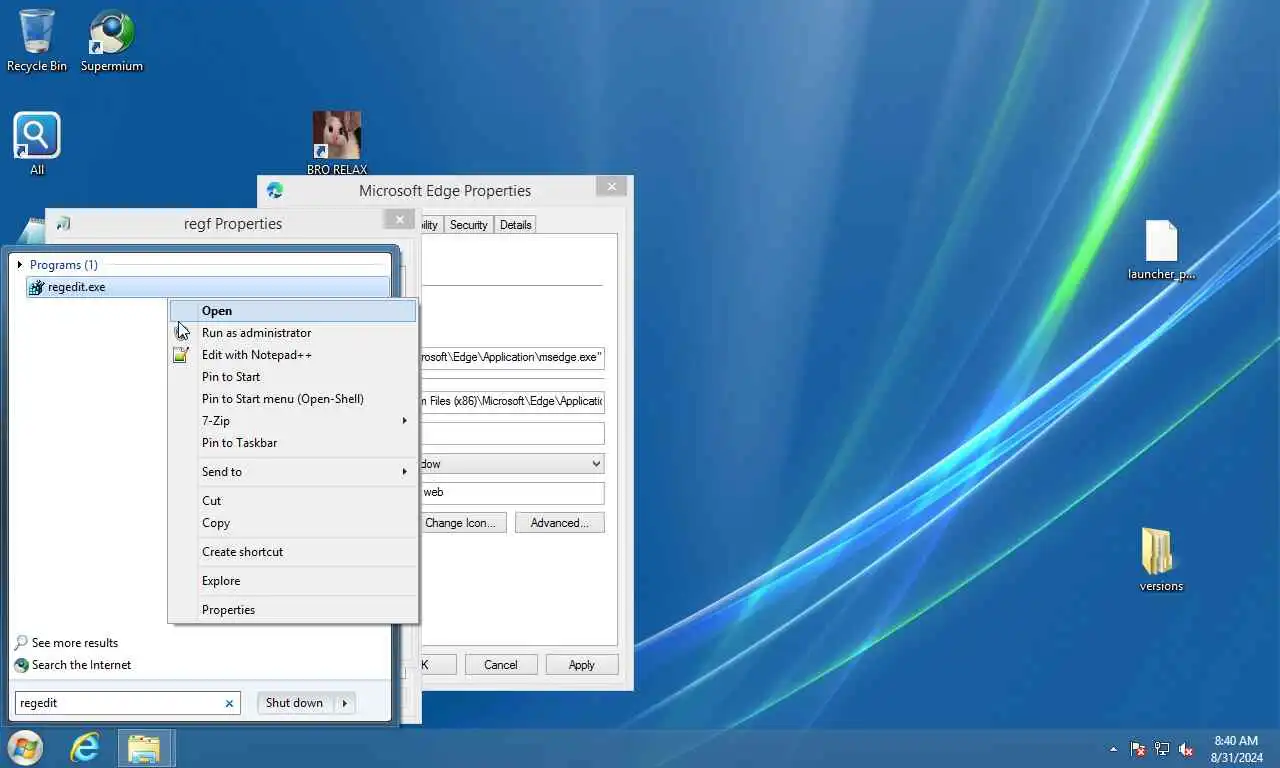The image size is (1280, 768).
Task: Click the Advanced... button
Action: 560,523
